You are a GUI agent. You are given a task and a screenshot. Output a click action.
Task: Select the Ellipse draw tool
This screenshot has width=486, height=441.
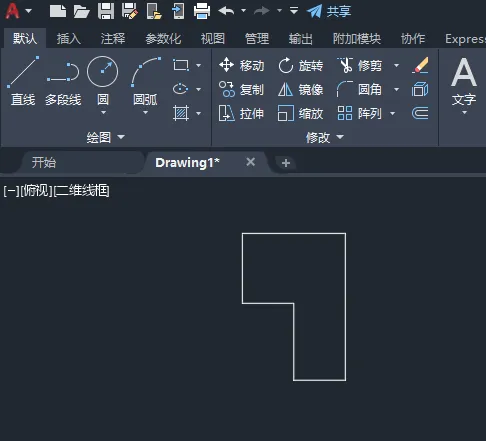pos(180,89)
